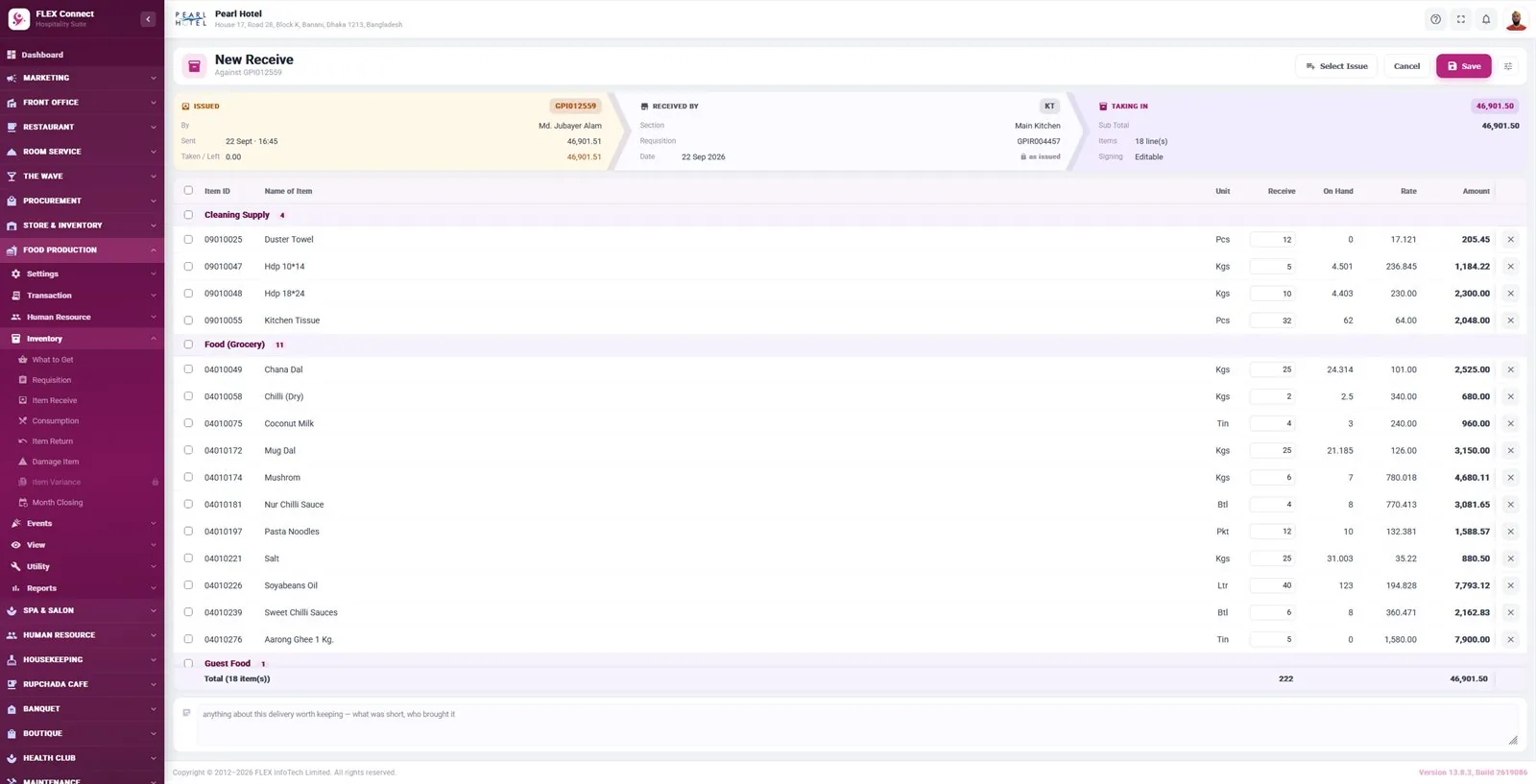
Task: Remove the Coconut Milk row
Action: click(1510, 423)
